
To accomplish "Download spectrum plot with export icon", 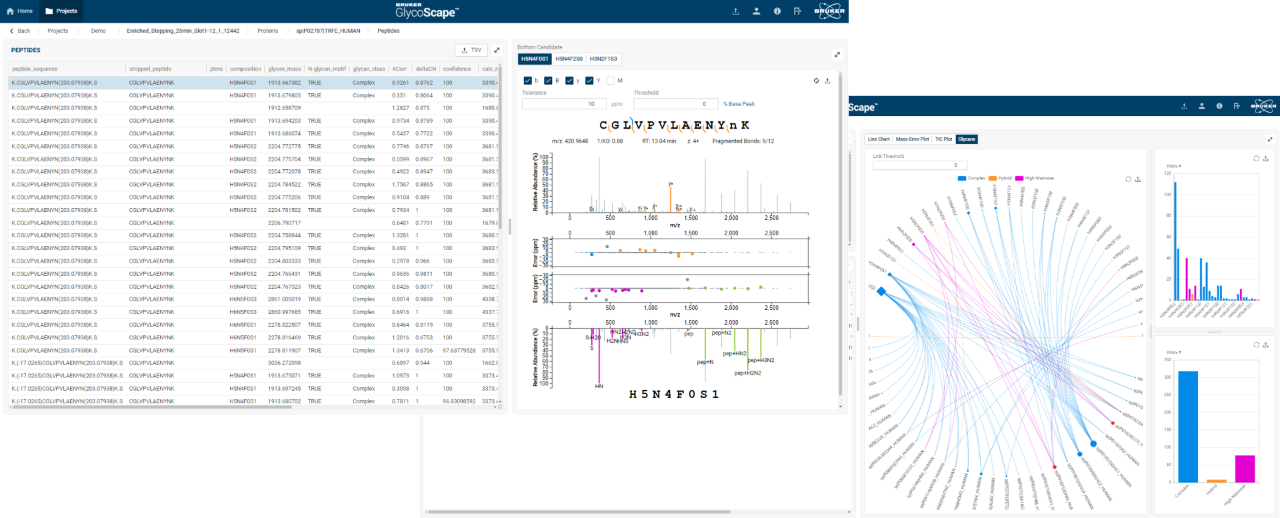I will (827, 80).
